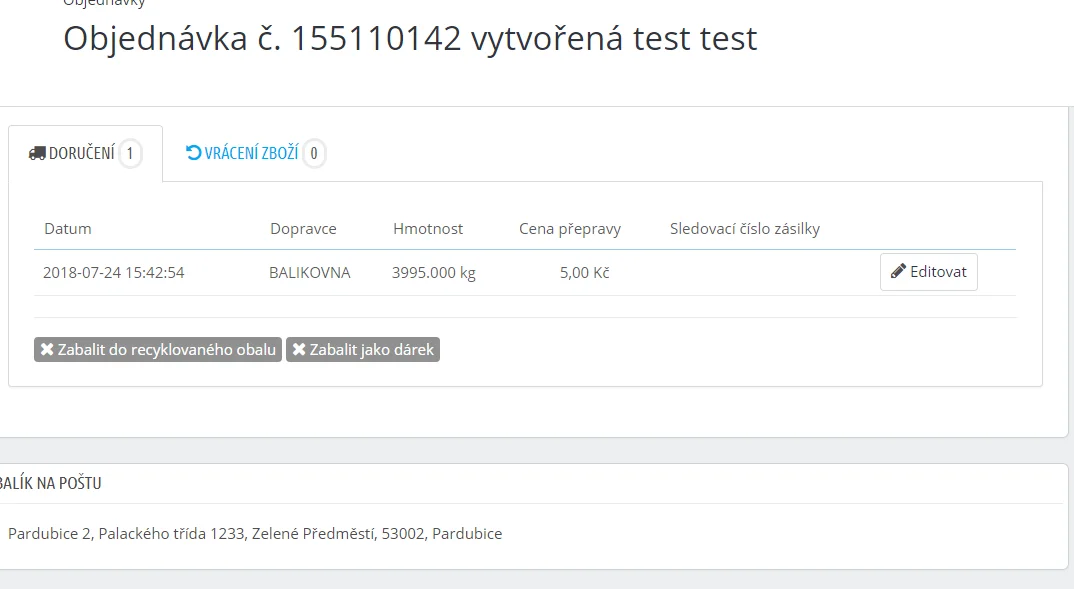This screenshot has width=1074, height=589.
Task: Click the shipment date 2018-07-24 15:42:54
Action: tap(114, 272)
